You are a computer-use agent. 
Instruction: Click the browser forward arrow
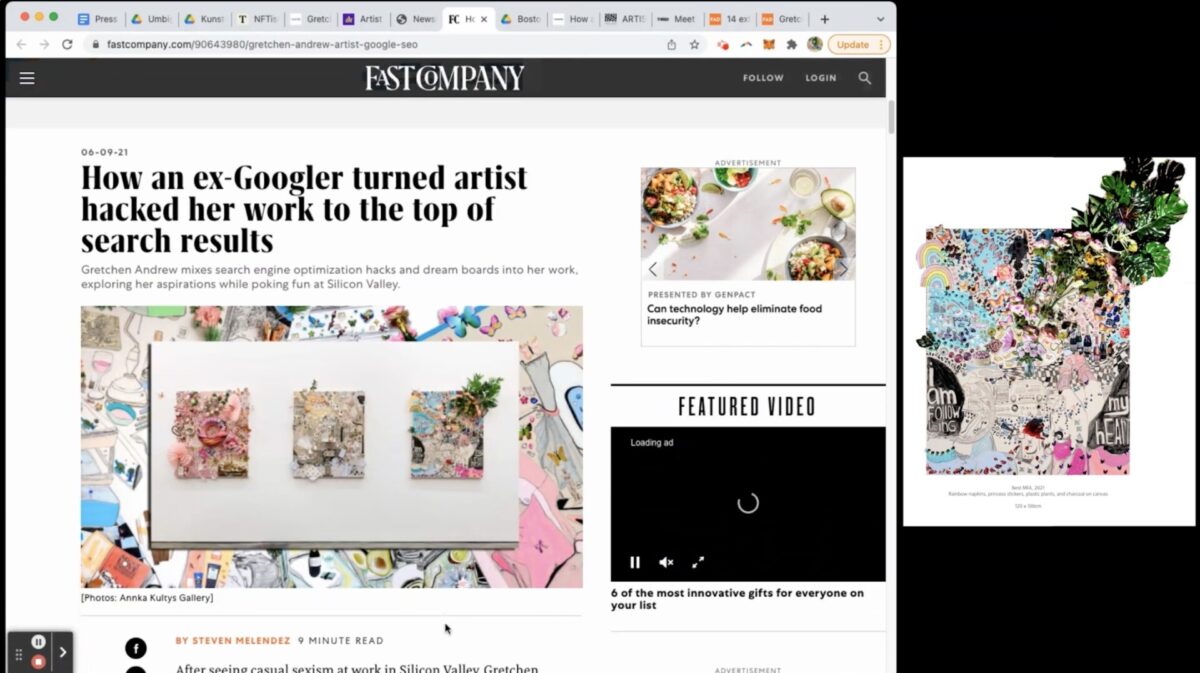click(x=44, y=45)
